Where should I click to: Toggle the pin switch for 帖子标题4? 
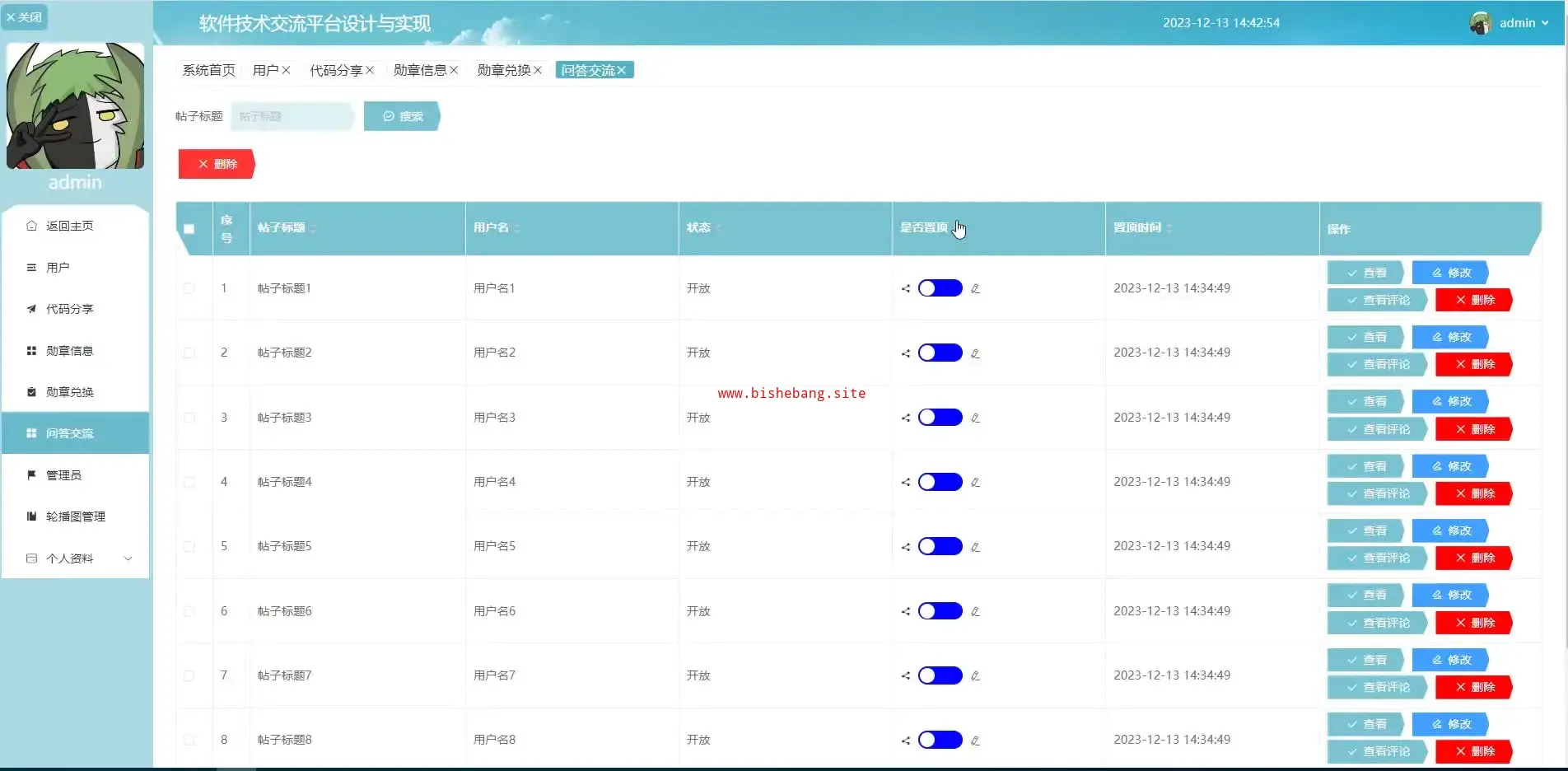coord(940,482)
